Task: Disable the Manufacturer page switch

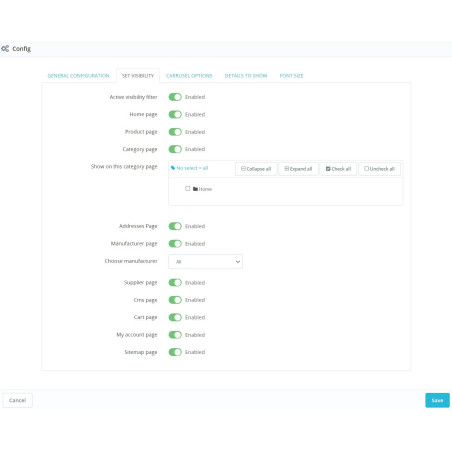Action: click(175, 244)
